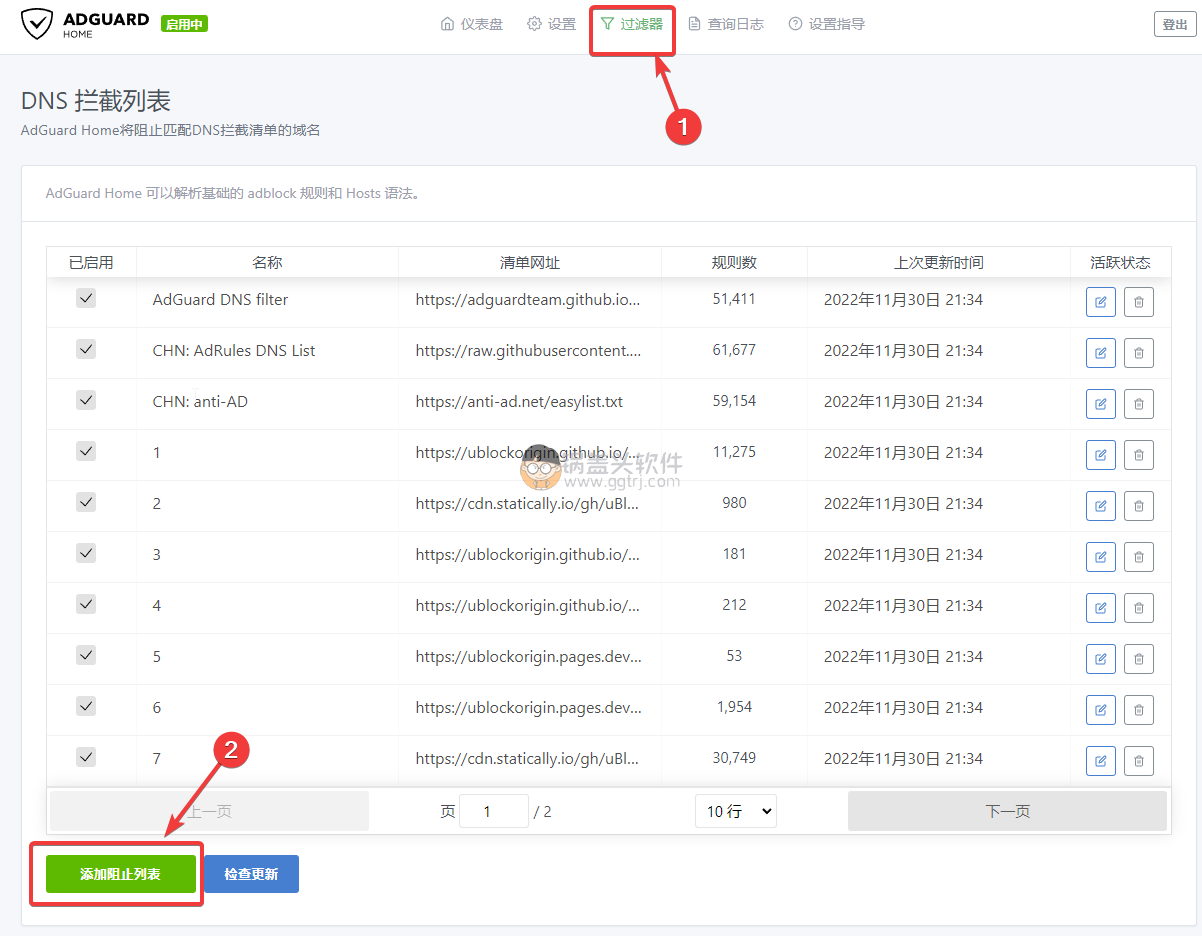Delete the CHN: anti-AD entry

coord(1139,404)
